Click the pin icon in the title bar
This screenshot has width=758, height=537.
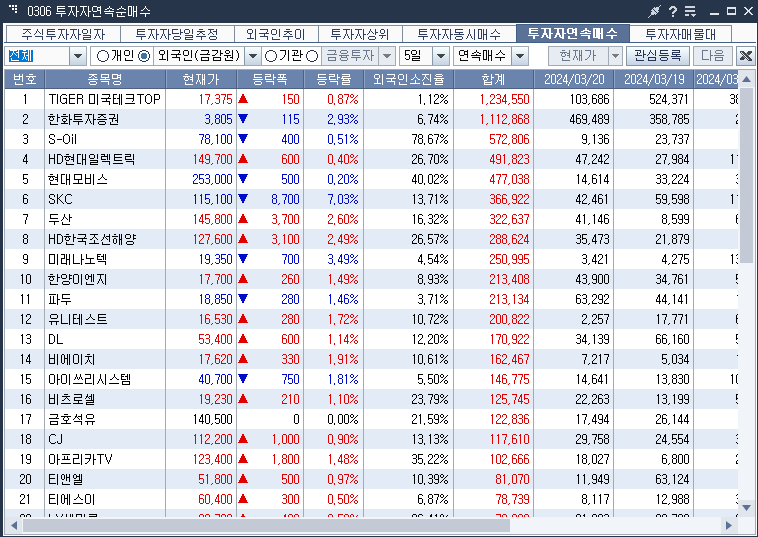pos(654,11)
